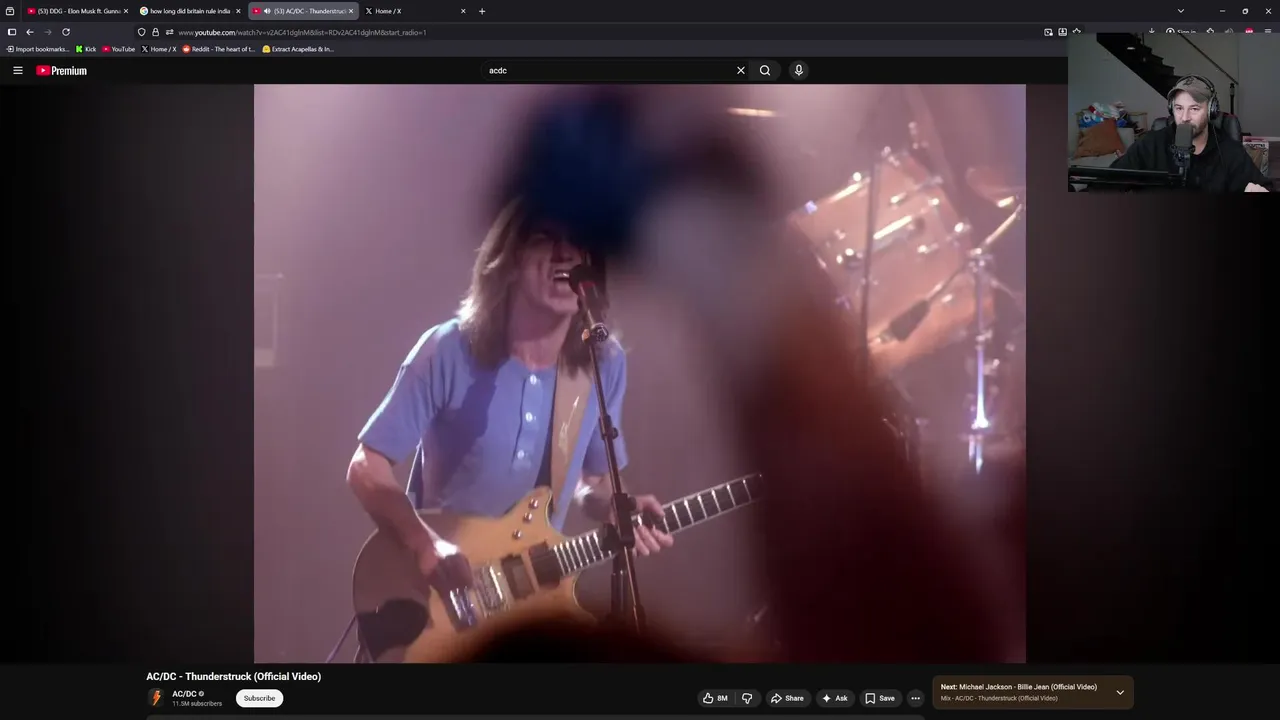Mute the AC/DC tab audio icon
Screen dimensions: 1280x720
pyautogui.click(x=267, y=11)
